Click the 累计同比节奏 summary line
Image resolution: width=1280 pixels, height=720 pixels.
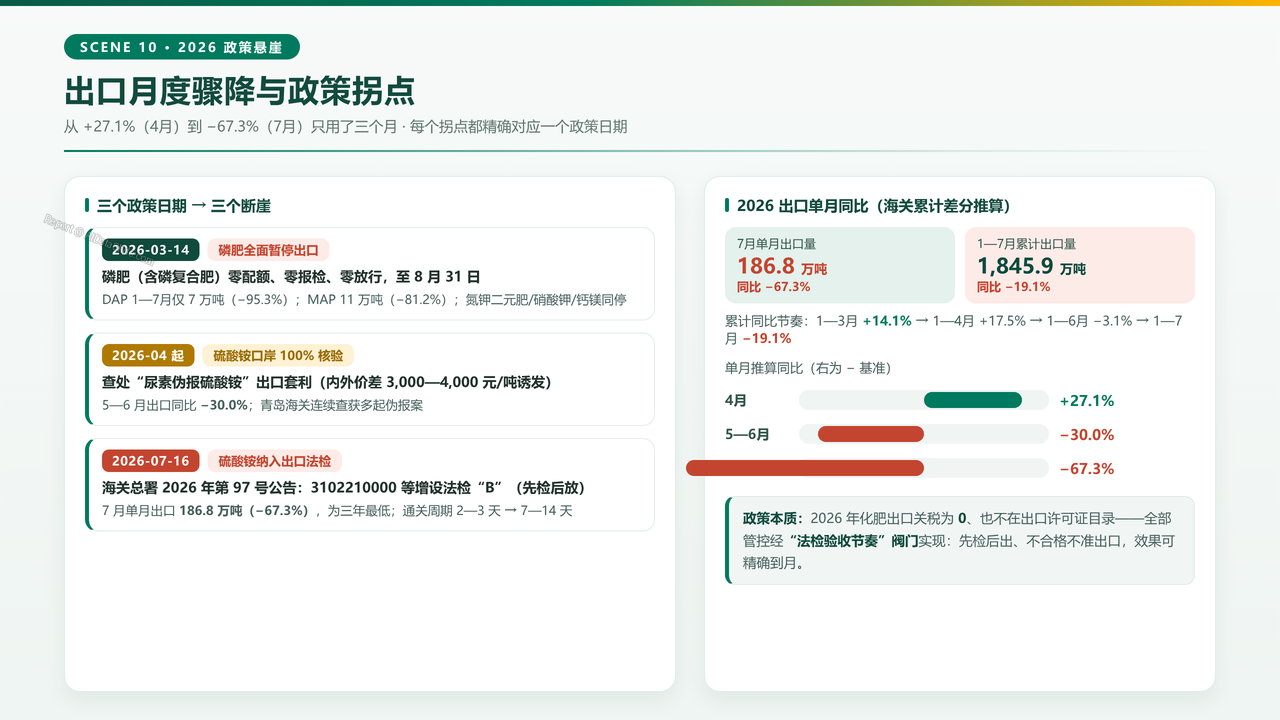point(954,330)
